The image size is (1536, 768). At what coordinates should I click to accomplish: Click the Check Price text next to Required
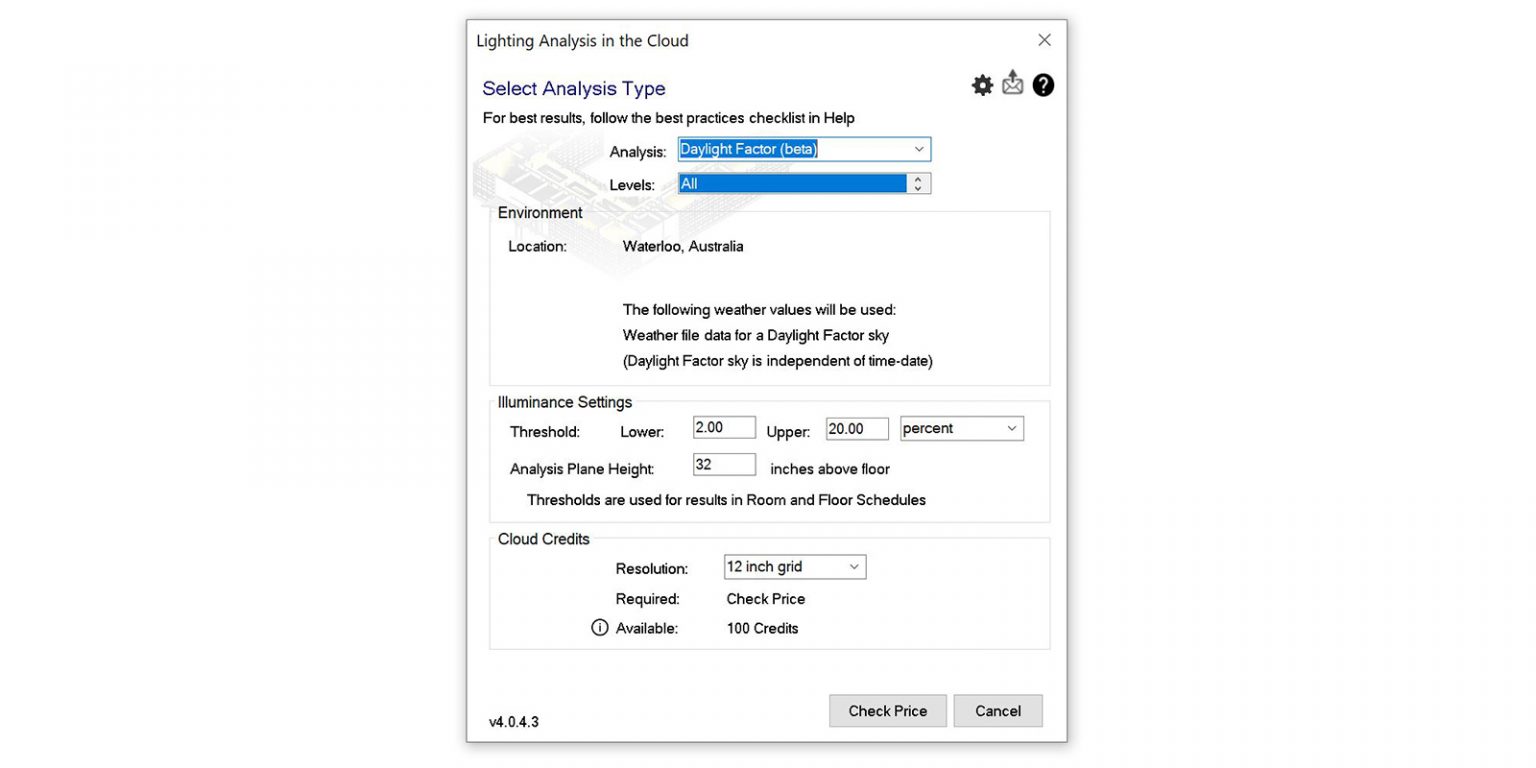tap(766, 598)
